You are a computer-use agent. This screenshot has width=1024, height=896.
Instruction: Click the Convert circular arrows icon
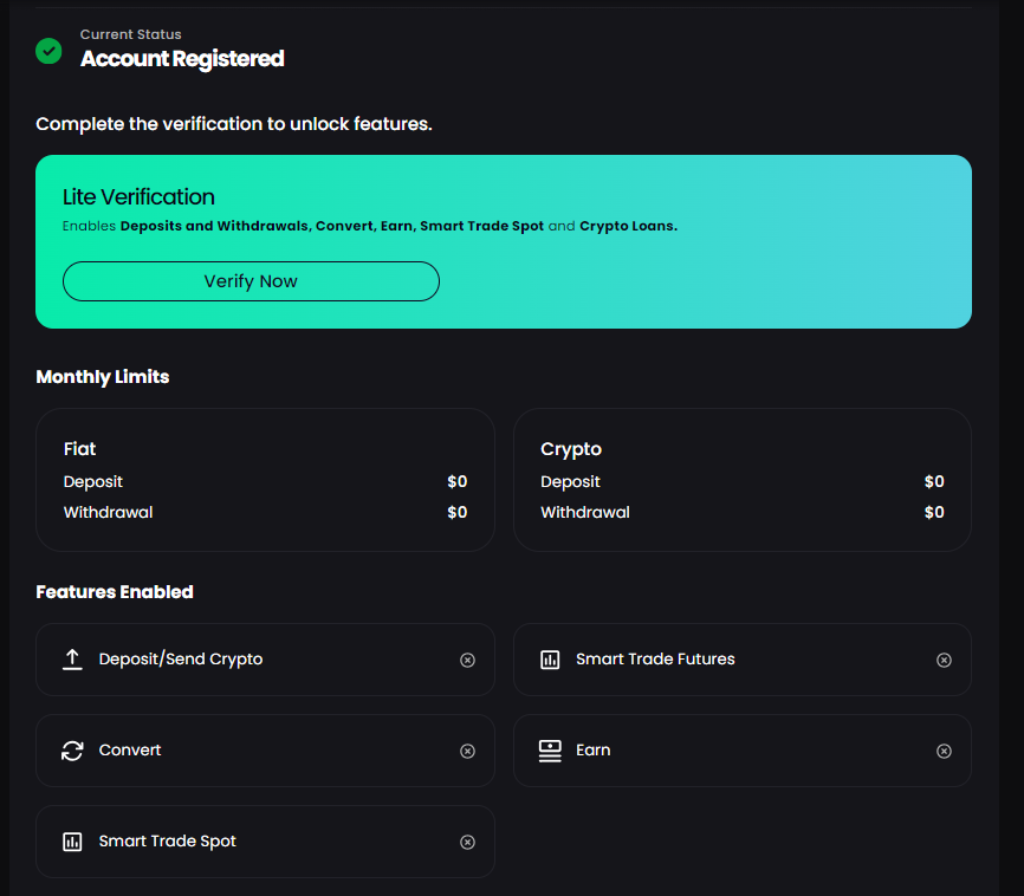coord(72,751)
